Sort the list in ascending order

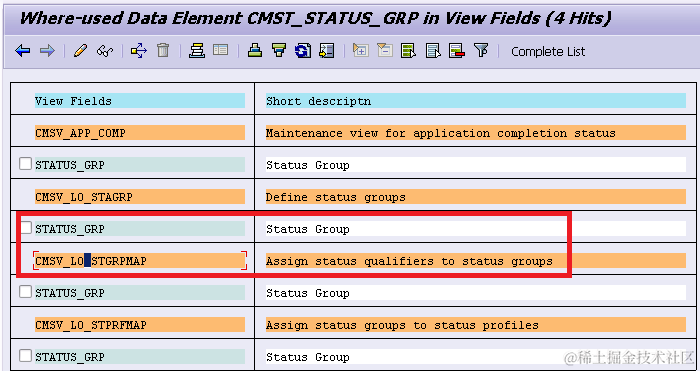254,51
